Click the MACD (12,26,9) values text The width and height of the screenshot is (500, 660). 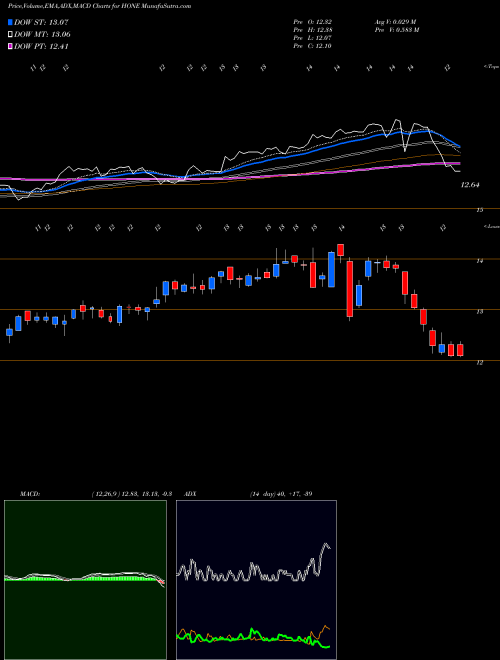[131, 493]
